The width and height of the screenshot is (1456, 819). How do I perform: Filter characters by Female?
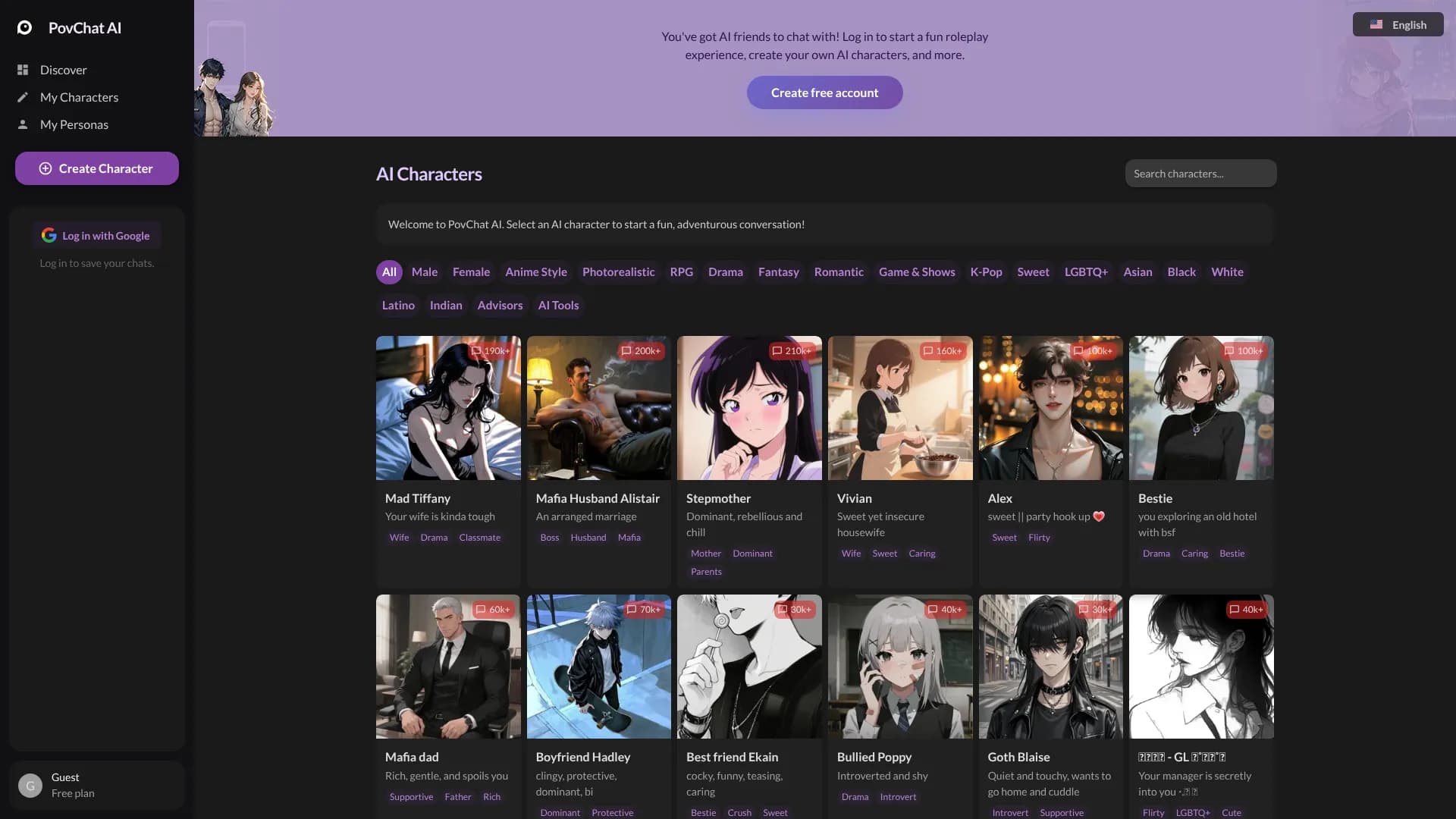(x=471, y=272)
